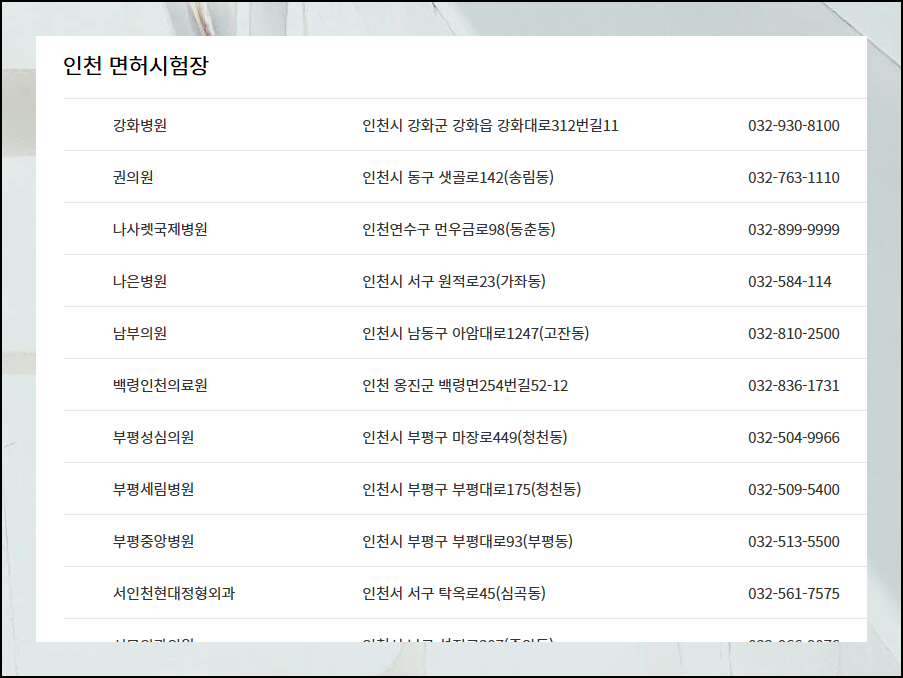This screenshot has width=903, height=678.
Task: Click phone number 032-513-5500
Action: pos(794,541)
